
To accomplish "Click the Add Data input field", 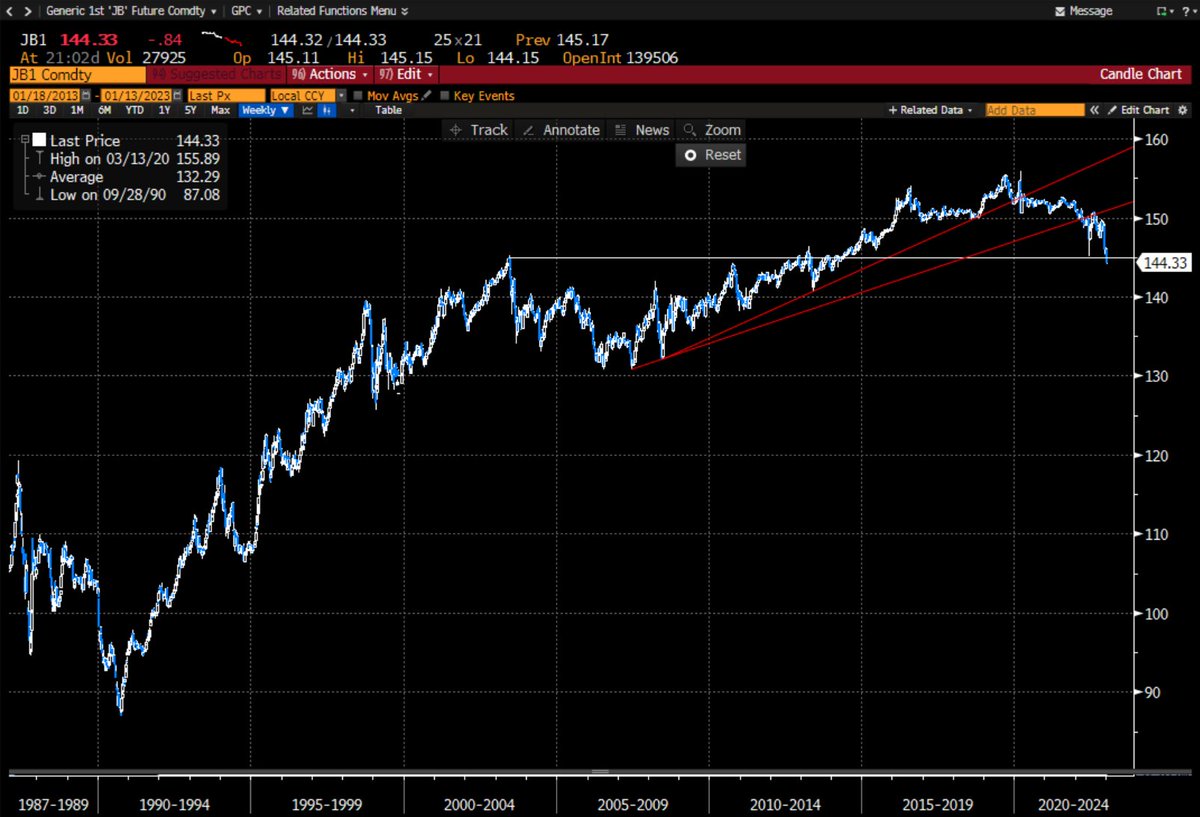I will click(x=1034, y=110).
